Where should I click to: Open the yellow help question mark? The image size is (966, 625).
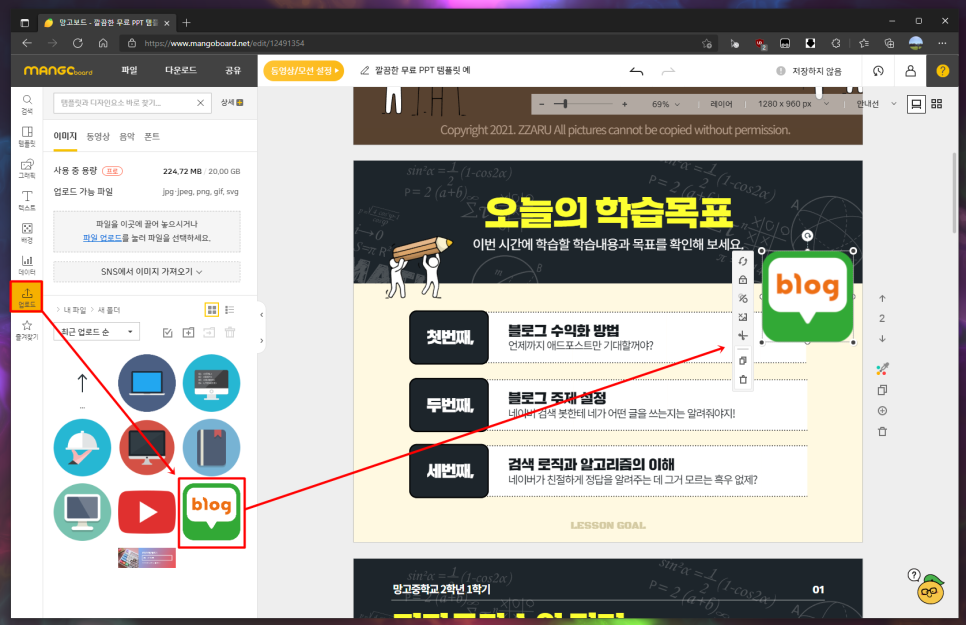(x=943, y=71)
